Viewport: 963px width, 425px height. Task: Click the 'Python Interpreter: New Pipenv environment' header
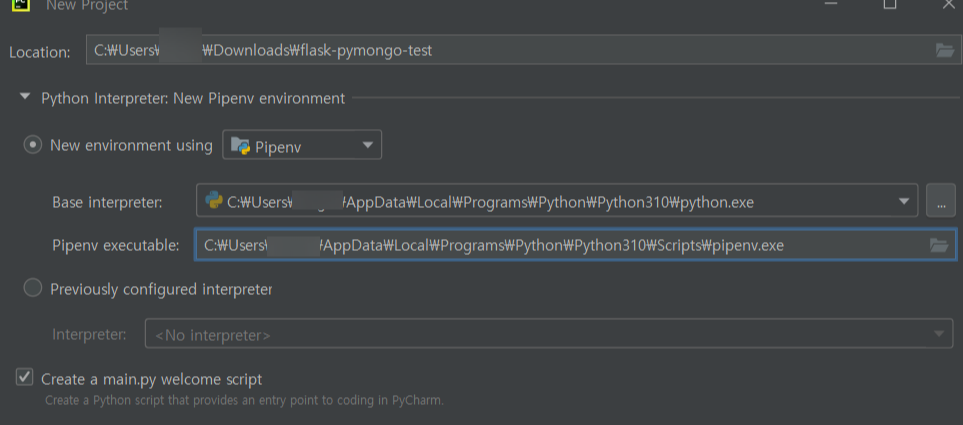193,98
